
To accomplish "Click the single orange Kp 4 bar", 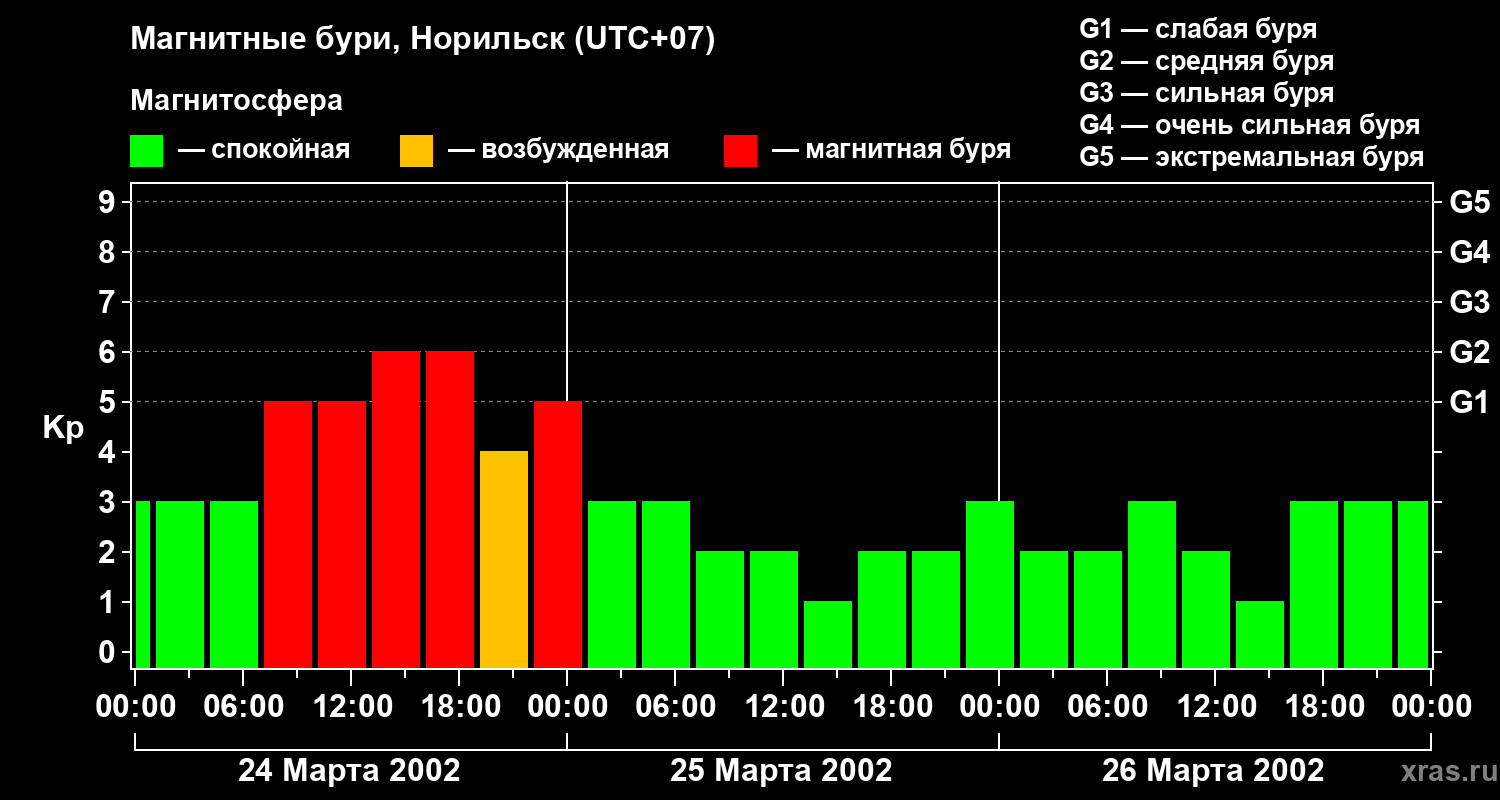I will pyautogui.click(x=504, y=559).
